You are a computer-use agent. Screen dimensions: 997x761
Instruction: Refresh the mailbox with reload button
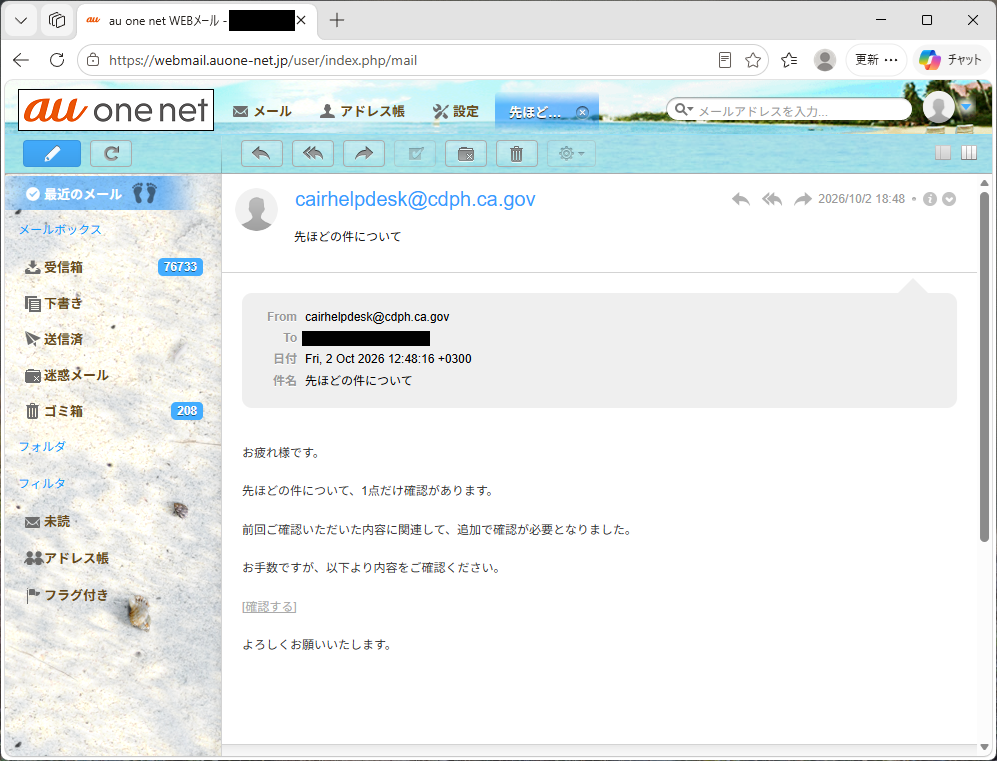pyautogui.click(x=111, y=153)
